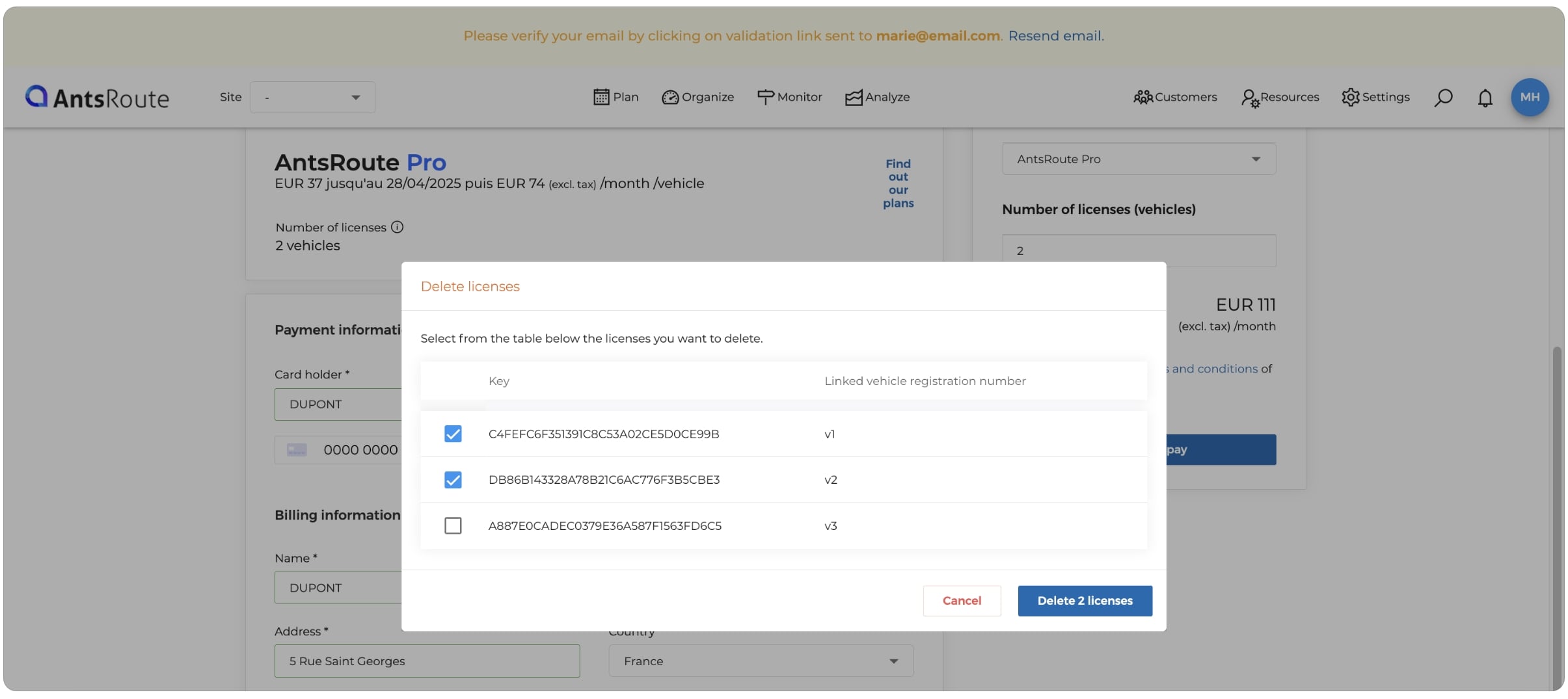The image size is (1568, 699).
Task: Open the Site dropdown
Action: (312, 98)
